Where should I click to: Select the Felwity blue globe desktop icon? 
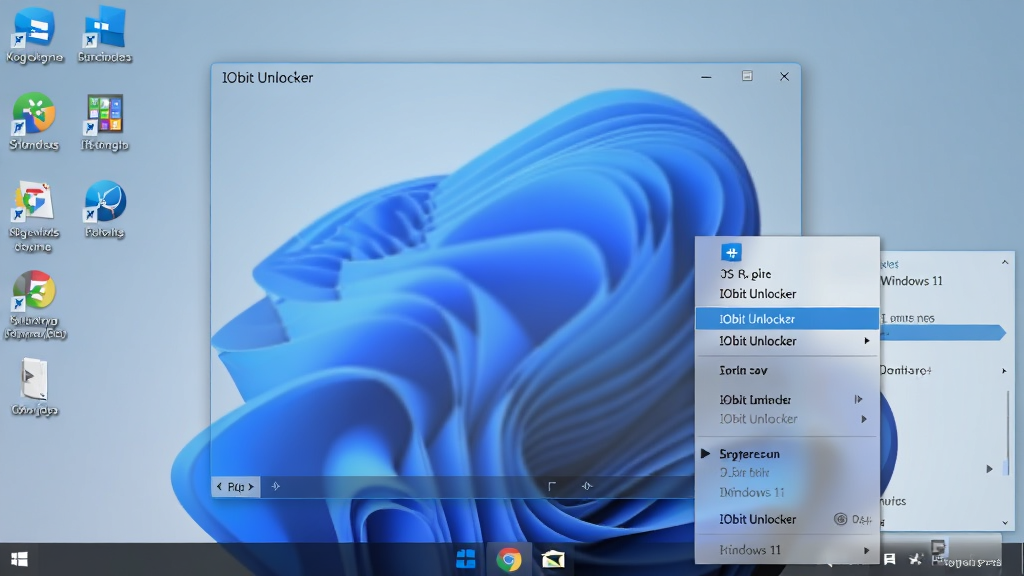pos(104,210)
